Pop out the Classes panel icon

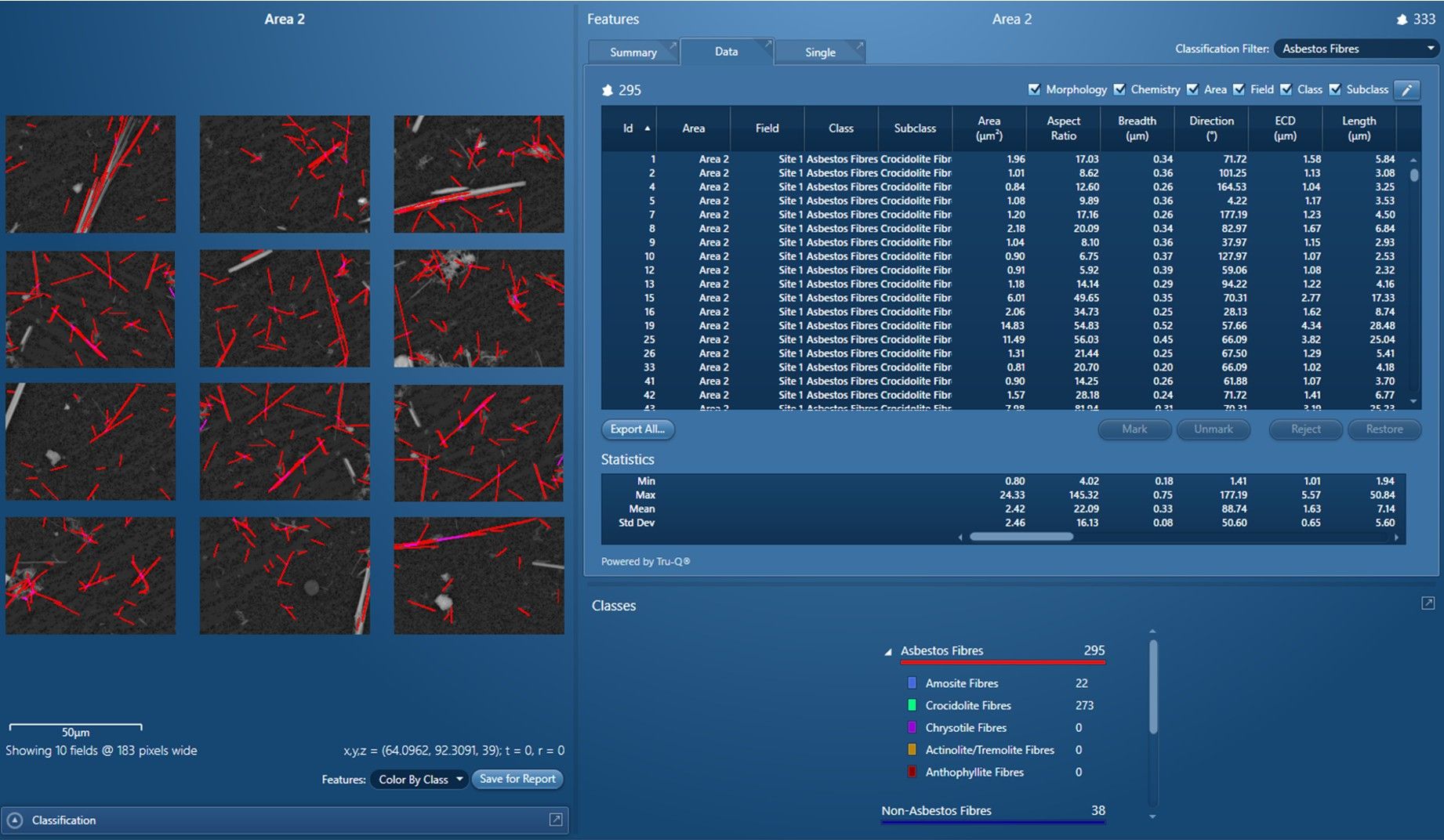[1428, 603]
